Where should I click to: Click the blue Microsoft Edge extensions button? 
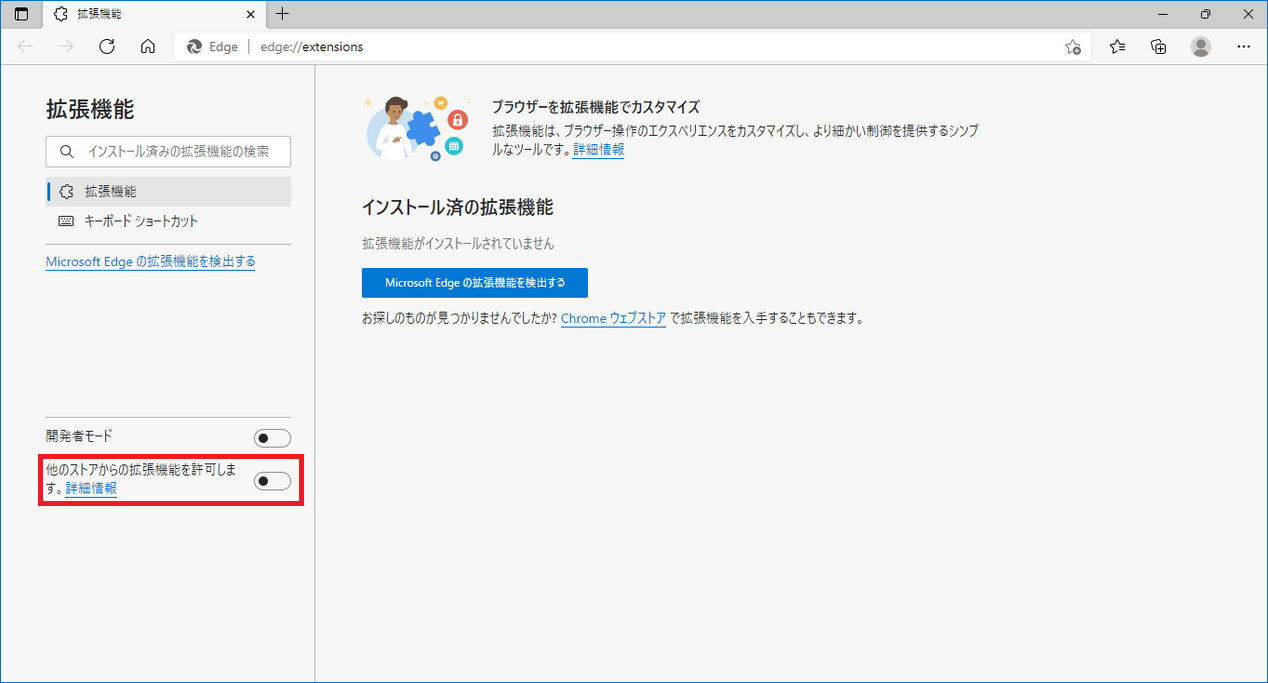[x=475, y=283]
